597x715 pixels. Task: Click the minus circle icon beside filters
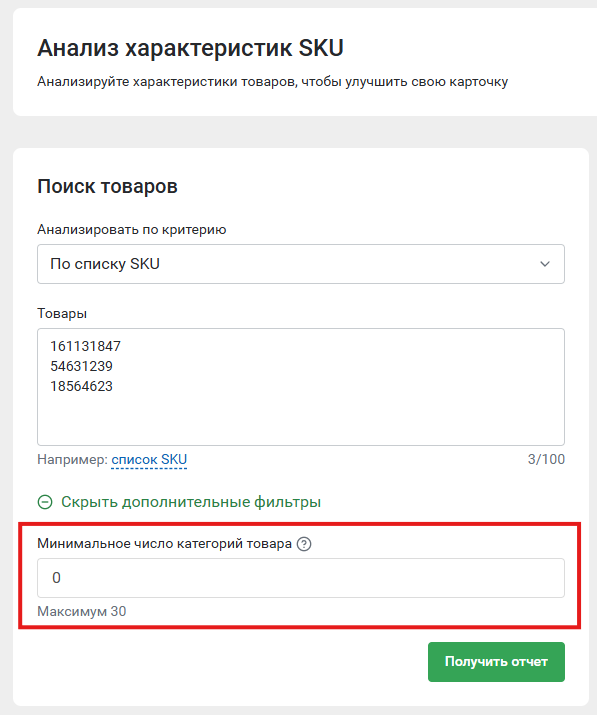[45, 502]
